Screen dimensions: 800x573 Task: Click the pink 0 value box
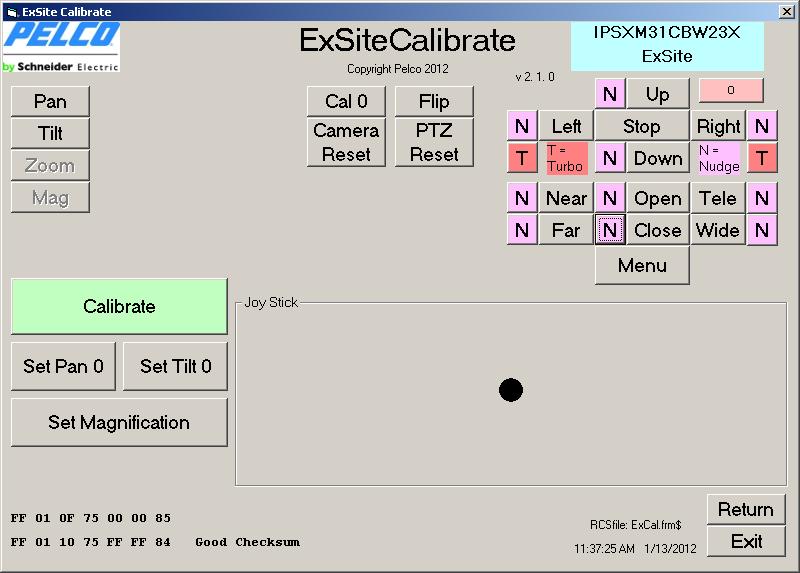tap(731, 90)
